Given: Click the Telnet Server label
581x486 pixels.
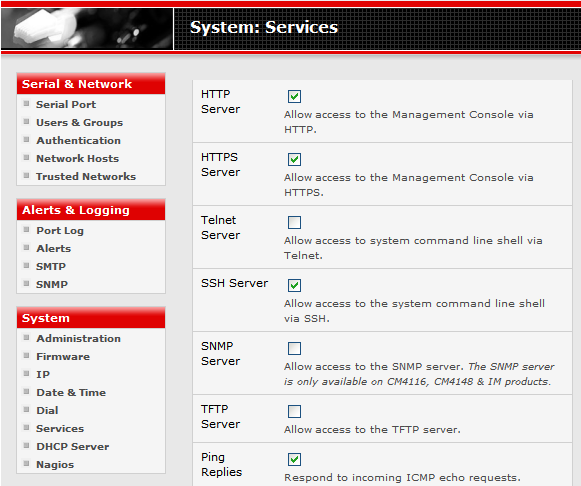Looking at the screenshot, I should click(x=220, y=227).
